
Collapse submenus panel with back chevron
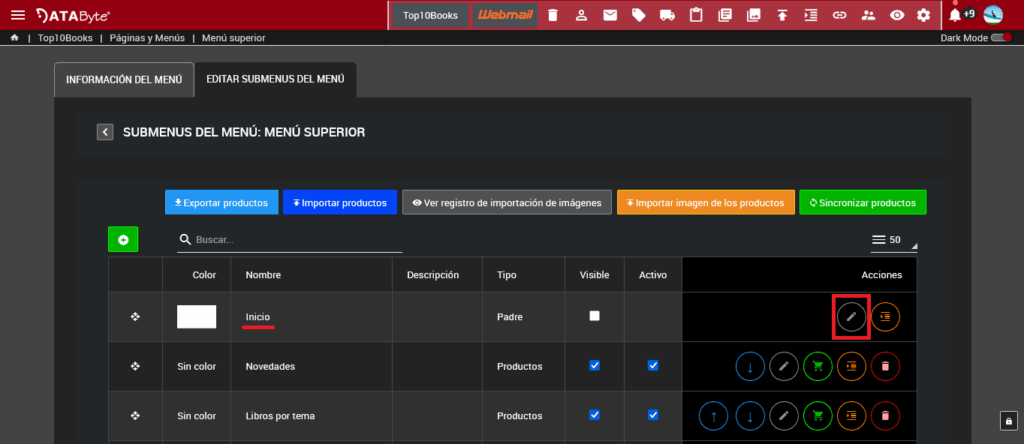tap(105, 132)
